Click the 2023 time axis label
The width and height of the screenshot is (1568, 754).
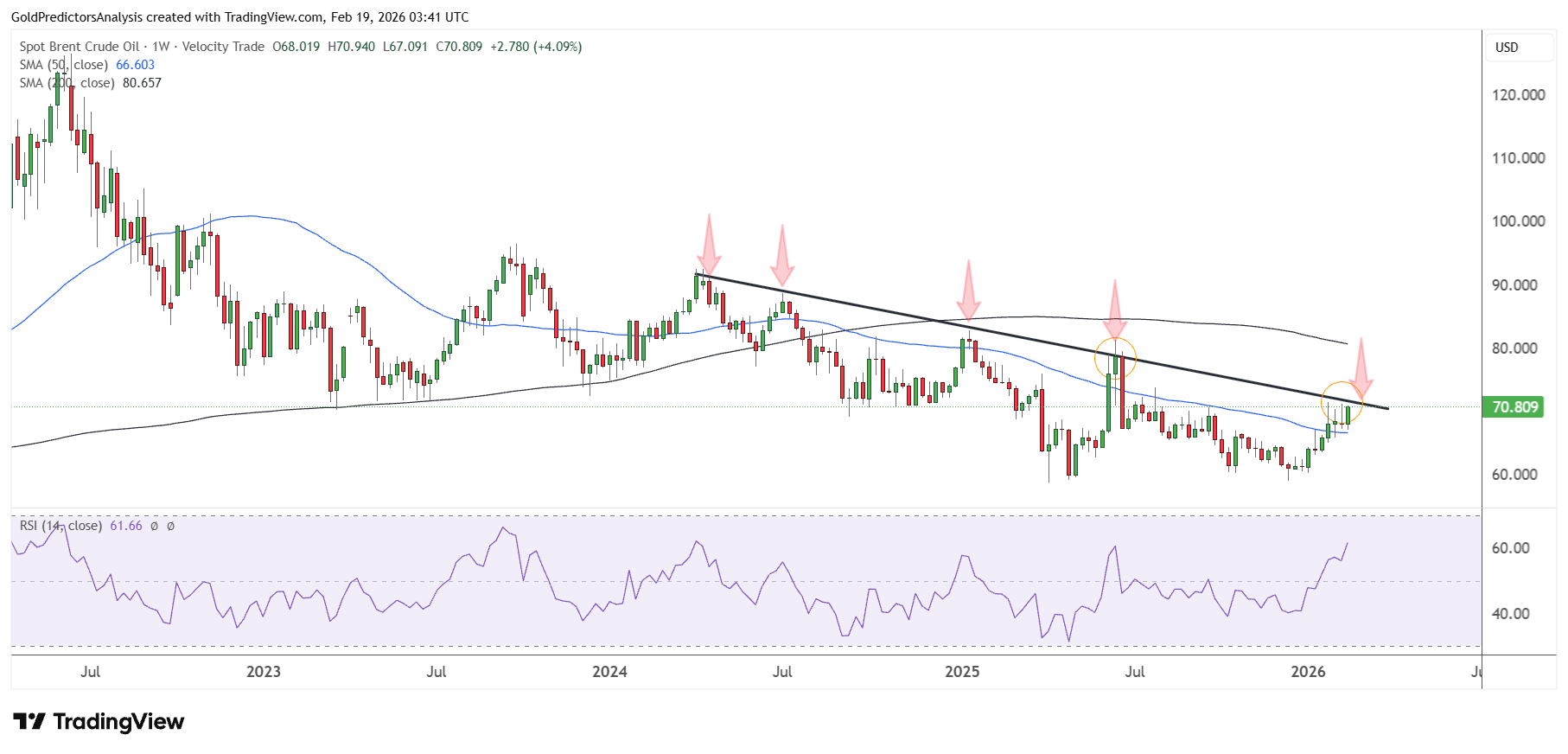coord(264,672)
